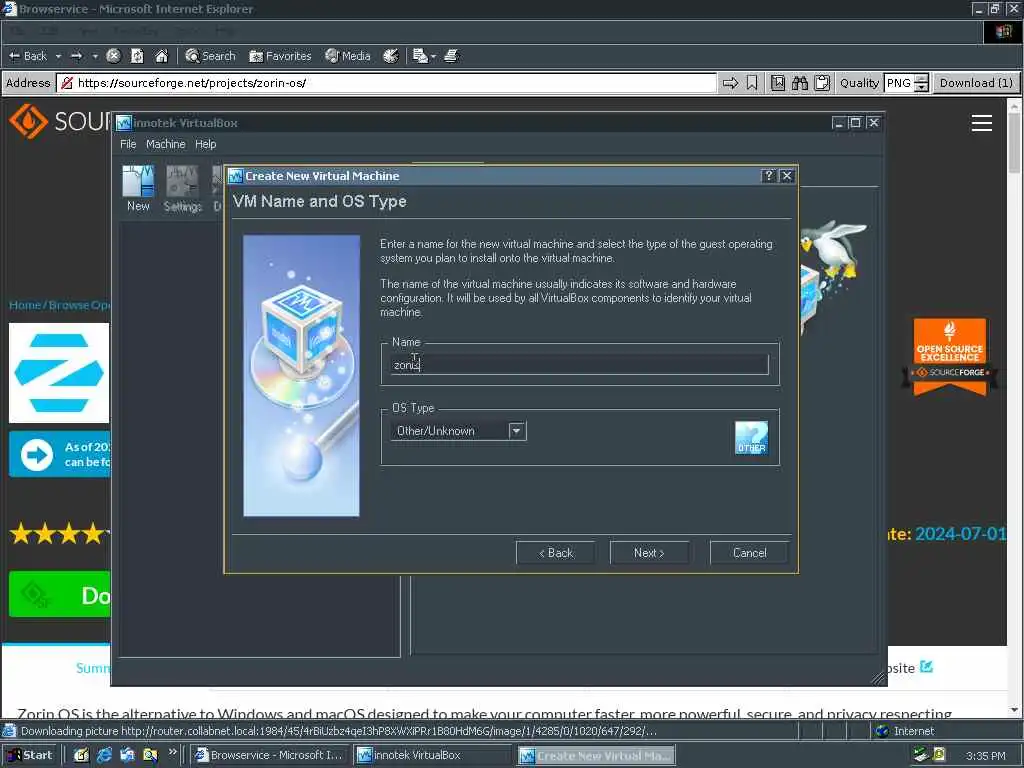Click the Open Source Excellence badge

pos(950,357)
